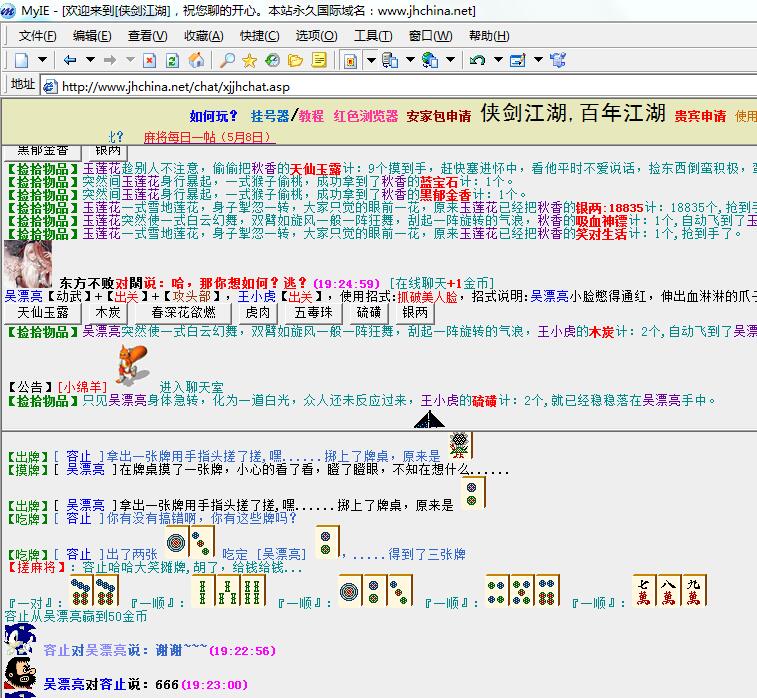Open Favorites with the star icon

tap(250, 60)
